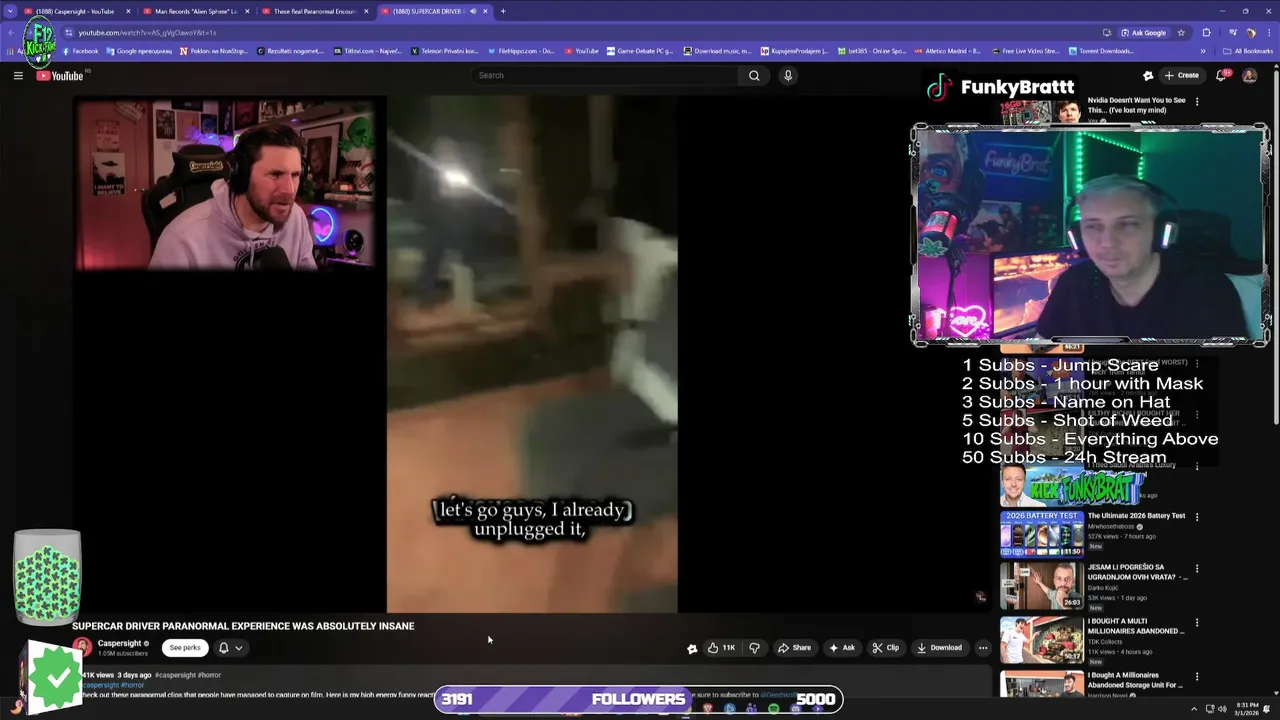Focus the YouTube search field
This screenshot has width=1280, height=720.
point(605,75)
